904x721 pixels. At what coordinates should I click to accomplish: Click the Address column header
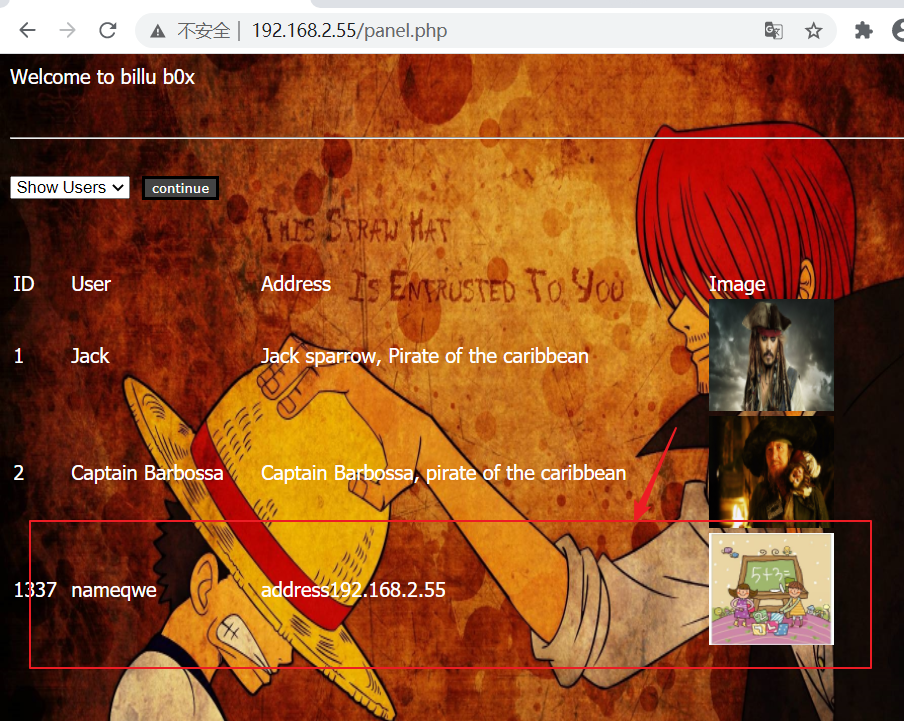[x=296, y=284]
